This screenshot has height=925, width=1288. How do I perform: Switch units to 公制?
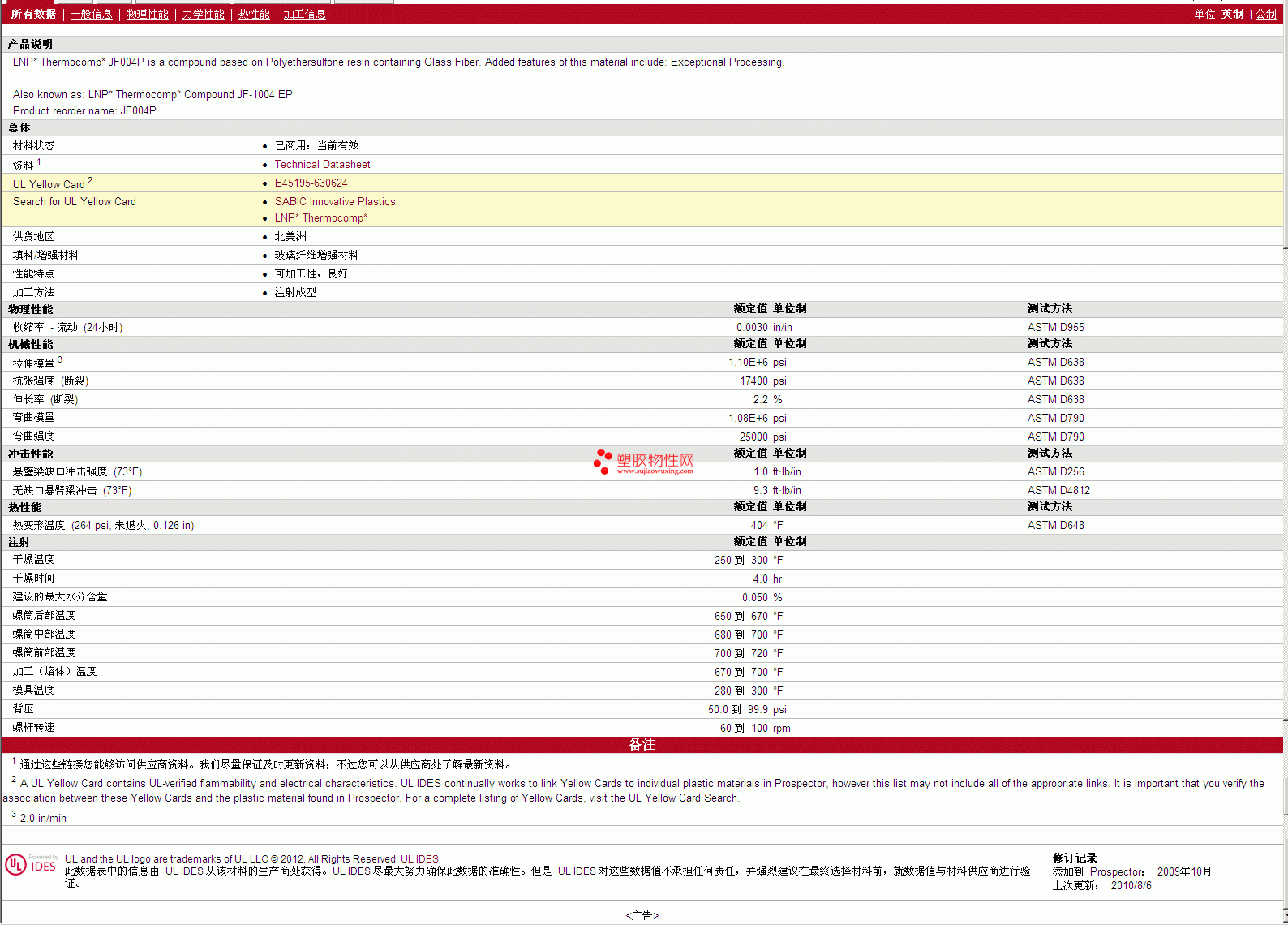point(1265,15)
